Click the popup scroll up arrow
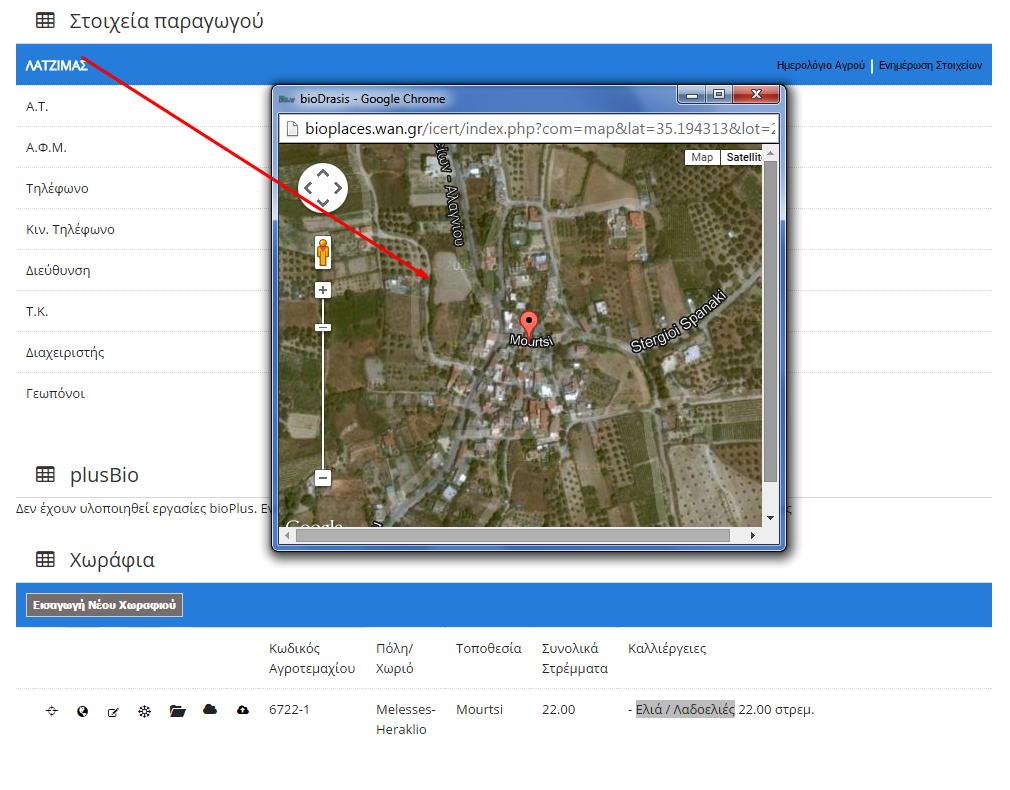 pyautogui.click(x=770, y=153)
